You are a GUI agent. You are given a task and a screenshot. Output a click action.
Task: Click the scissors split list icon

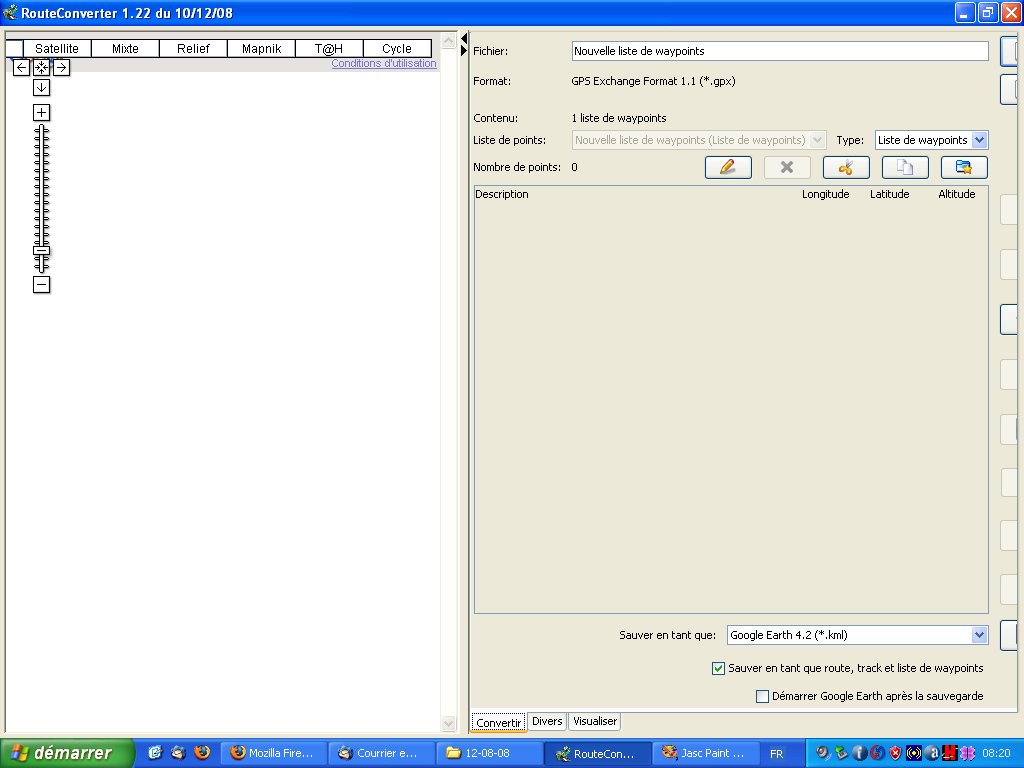[x=846, y=168]
